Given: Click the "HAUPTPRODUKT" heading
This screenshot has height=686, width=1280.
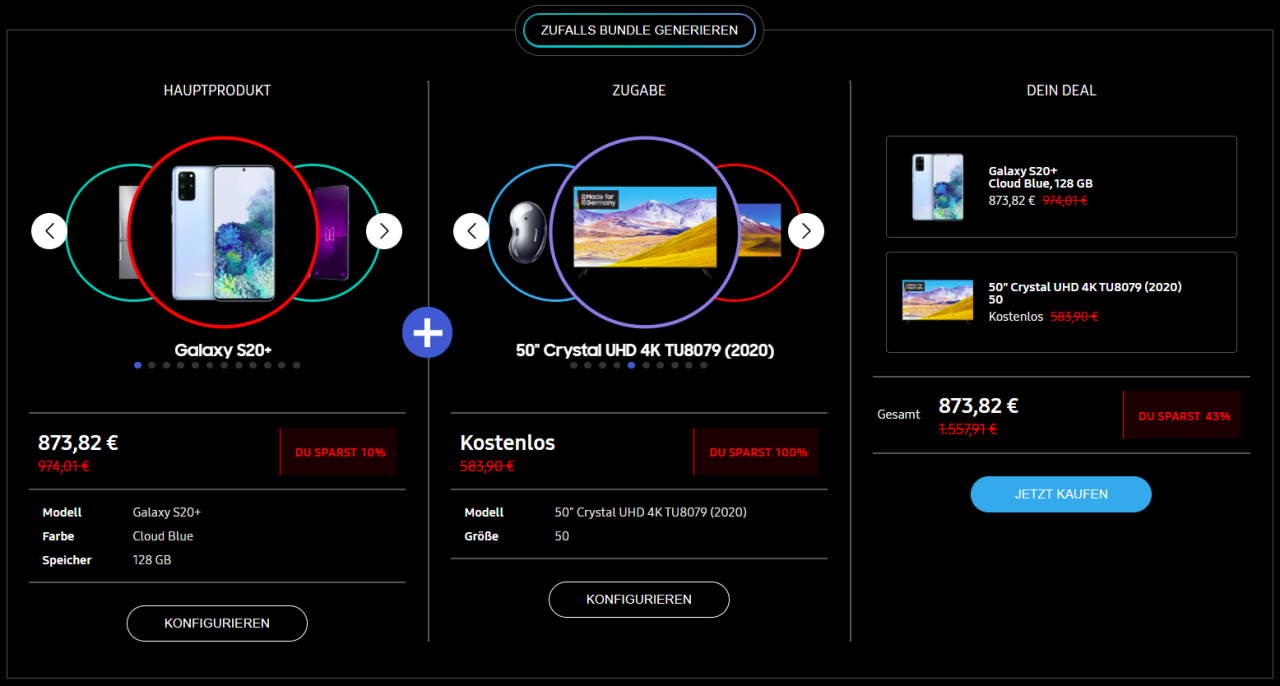Looking at the screenshot, I should (217, 90).
